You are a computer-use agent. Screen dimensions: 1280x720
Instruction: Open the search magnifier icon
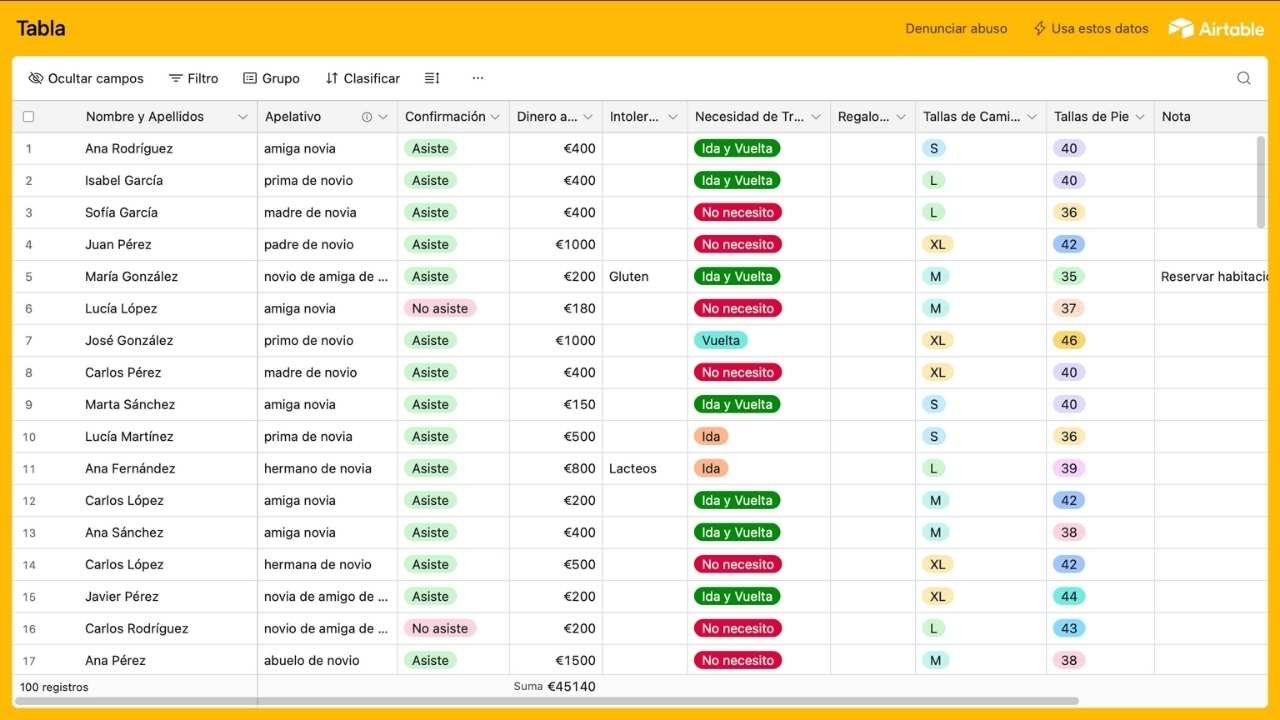point(1244,78)
